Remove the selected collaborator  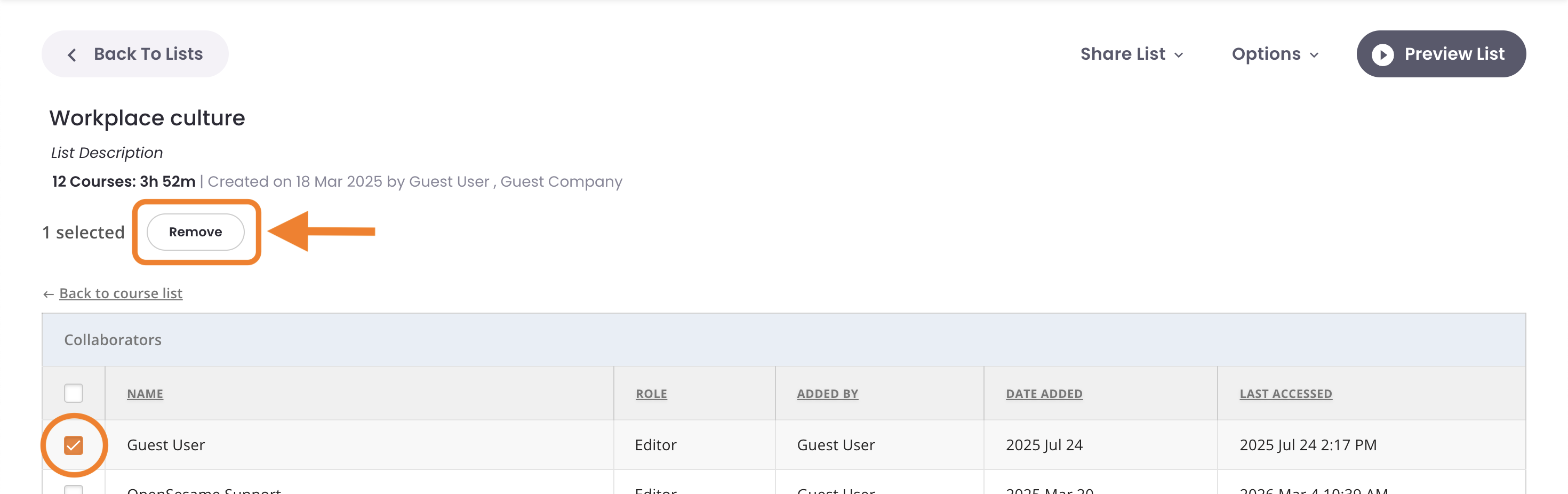[x=195, y=232]
